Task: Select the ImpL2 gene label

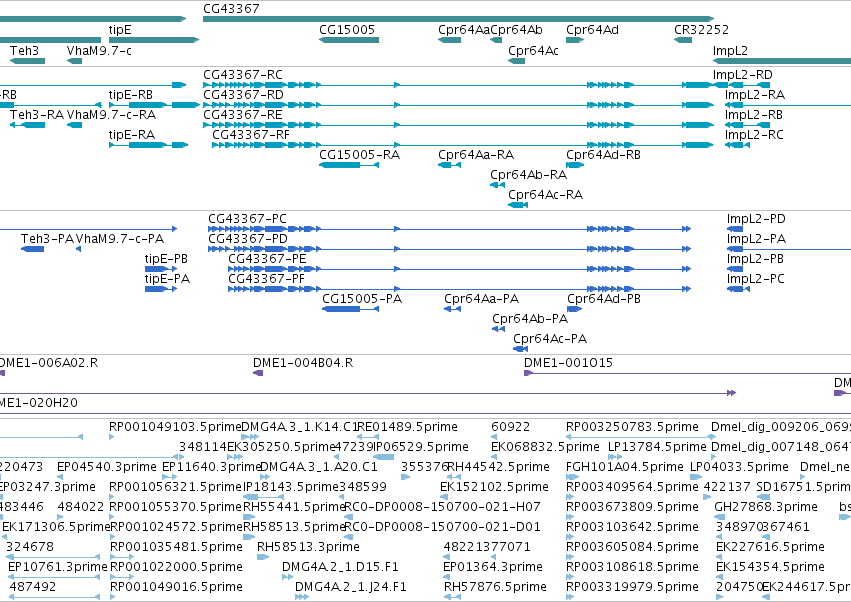Action: coord(730,51)
